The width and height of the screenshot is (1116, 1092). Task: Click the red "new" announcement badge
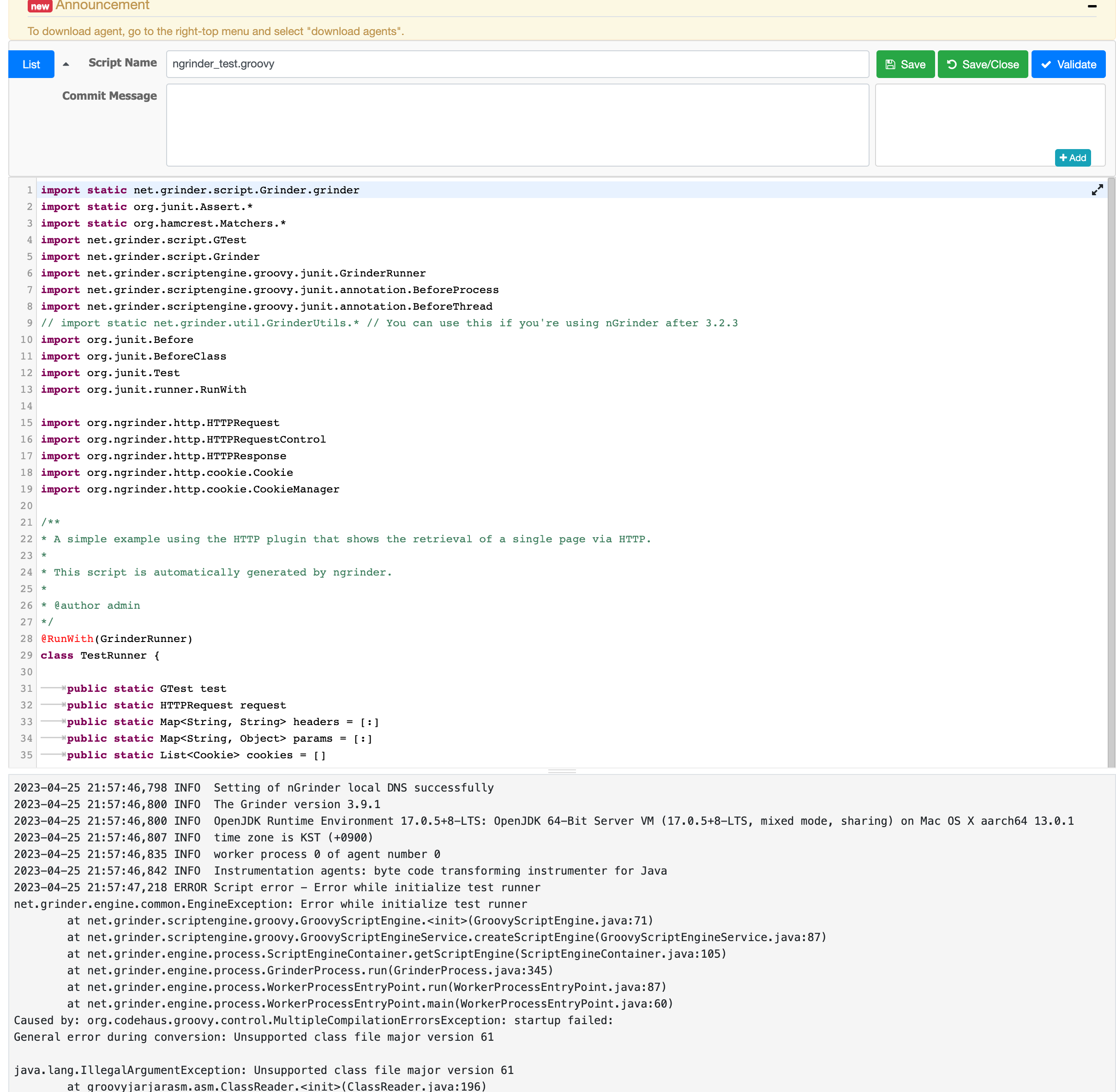point(40,6)
